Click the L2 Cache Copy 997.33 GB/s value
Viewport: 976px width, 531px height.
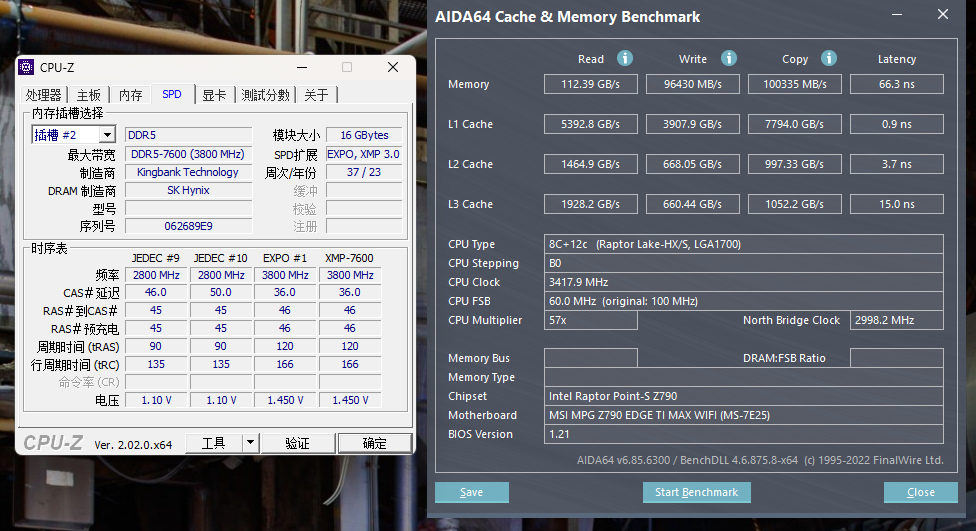795,164
